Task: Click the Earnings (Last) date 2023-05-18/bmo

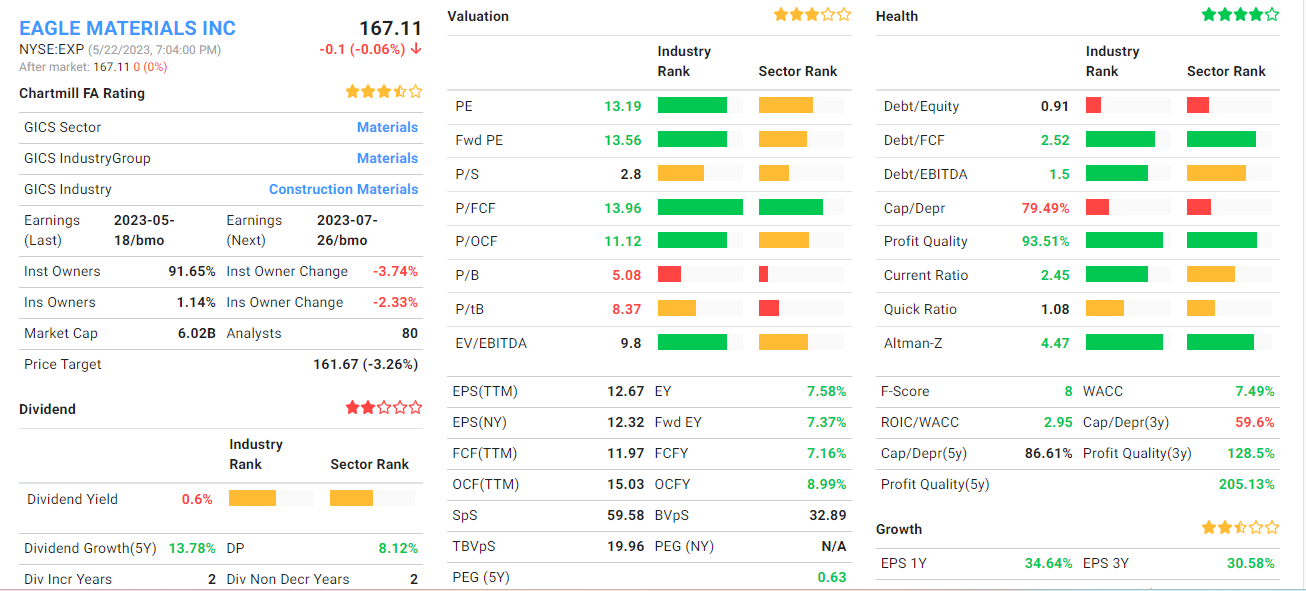Action: click(145, 230)
